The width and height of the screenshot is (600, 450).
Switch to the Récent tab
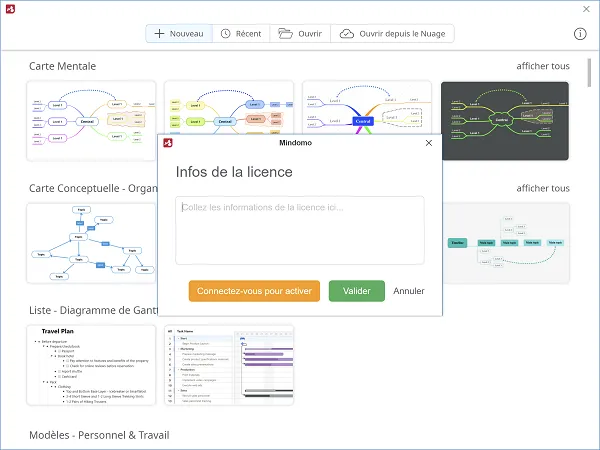point(241,34)
